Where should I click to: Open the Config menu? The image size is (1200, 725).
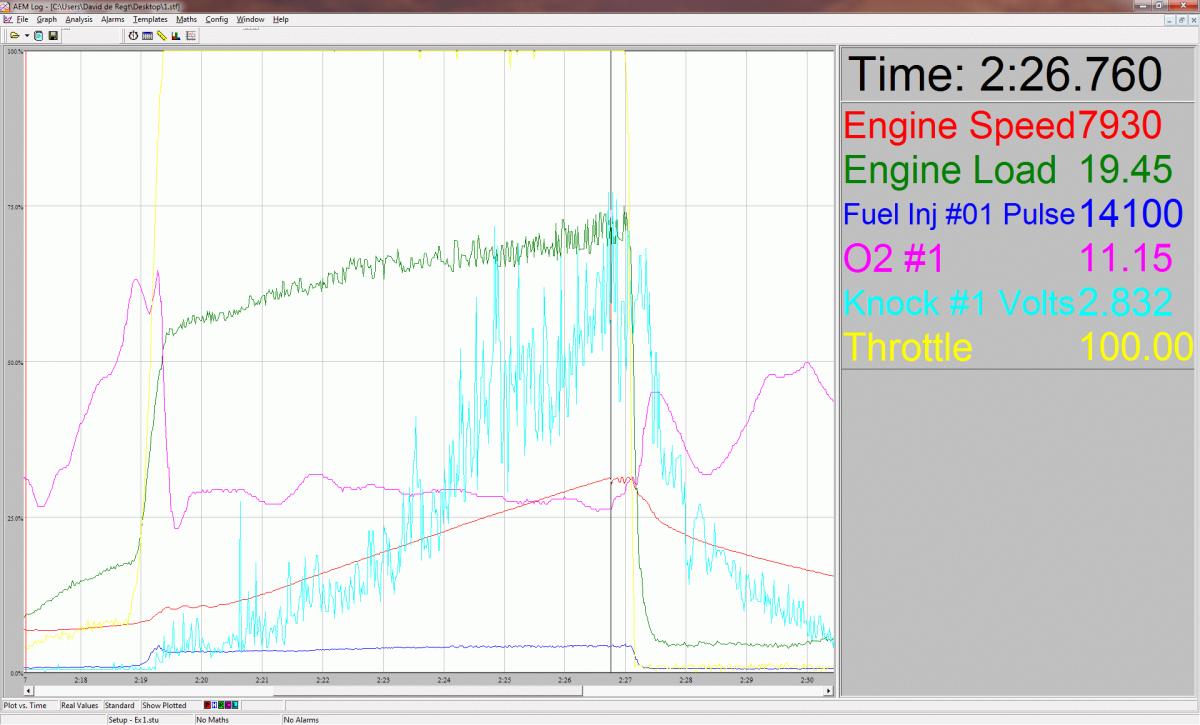click(x=217, y=19)
